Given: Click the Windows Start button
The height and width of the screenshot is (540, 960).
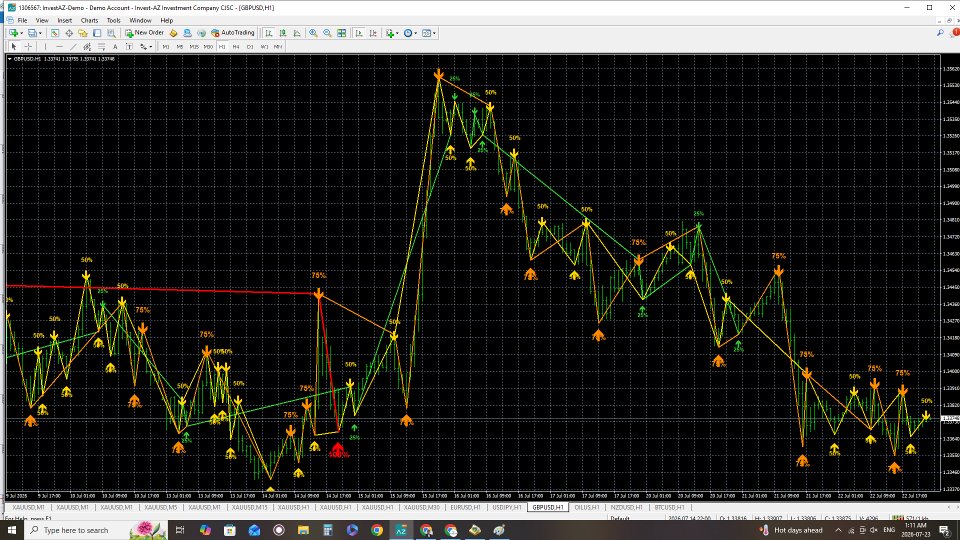Looking at the screenshot, I should coord(12,530).
